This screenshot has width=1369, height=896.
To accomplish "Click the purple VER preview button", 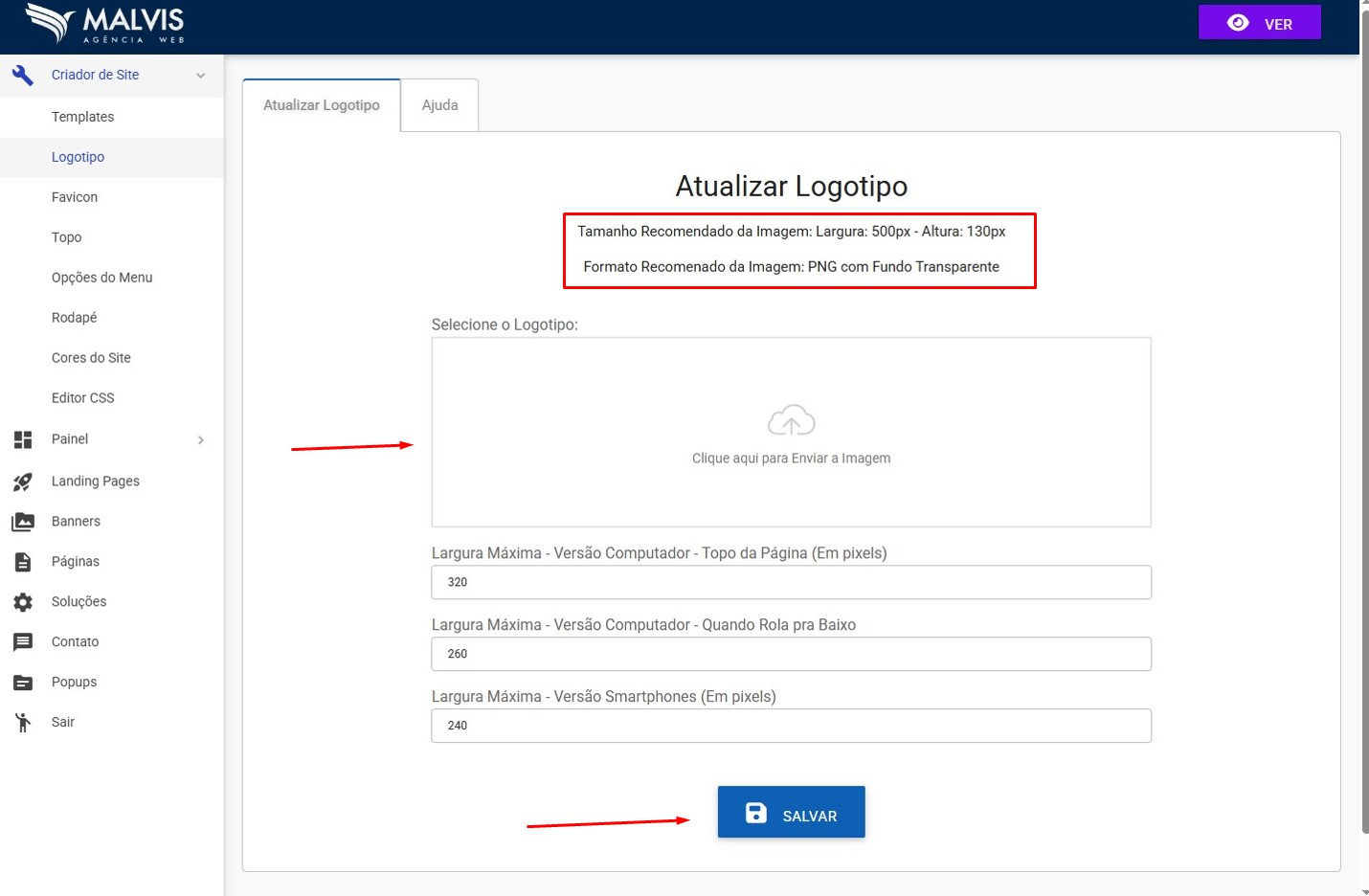I will pos(1259,23).
